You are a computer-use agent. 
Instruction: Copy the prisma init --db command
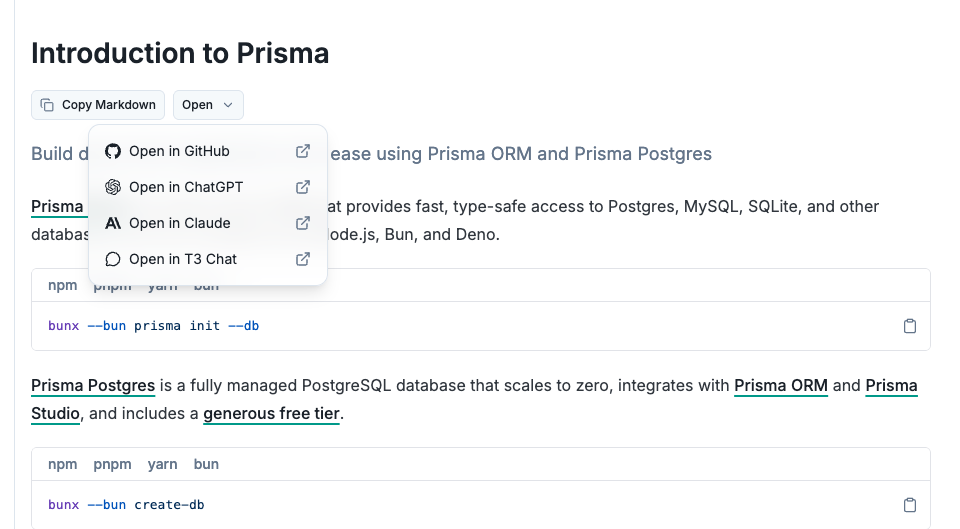(x=910, y=326)
